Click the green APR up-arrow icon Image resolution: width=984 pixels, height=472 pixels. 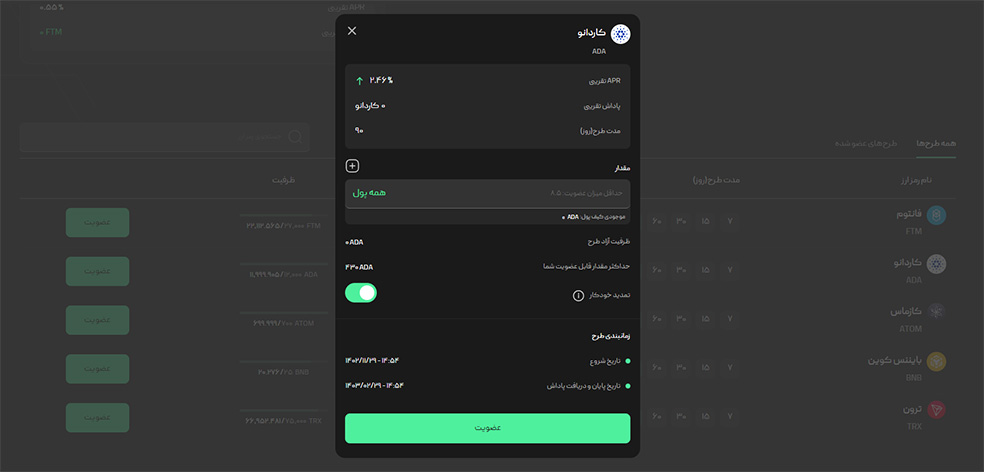click(x=360, y=81)
